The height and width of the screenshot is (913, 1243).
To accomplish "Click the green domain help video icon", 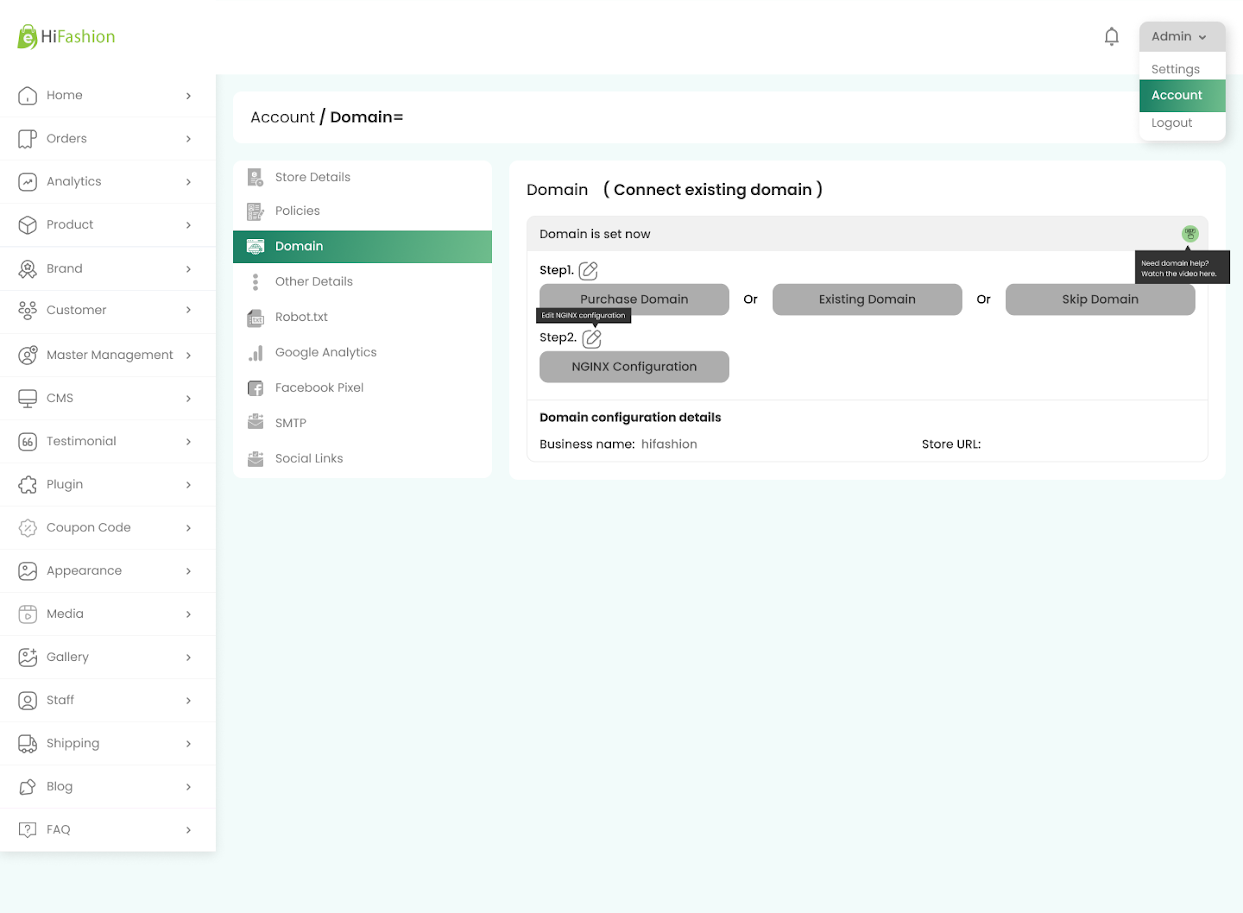I will 1190,234.
